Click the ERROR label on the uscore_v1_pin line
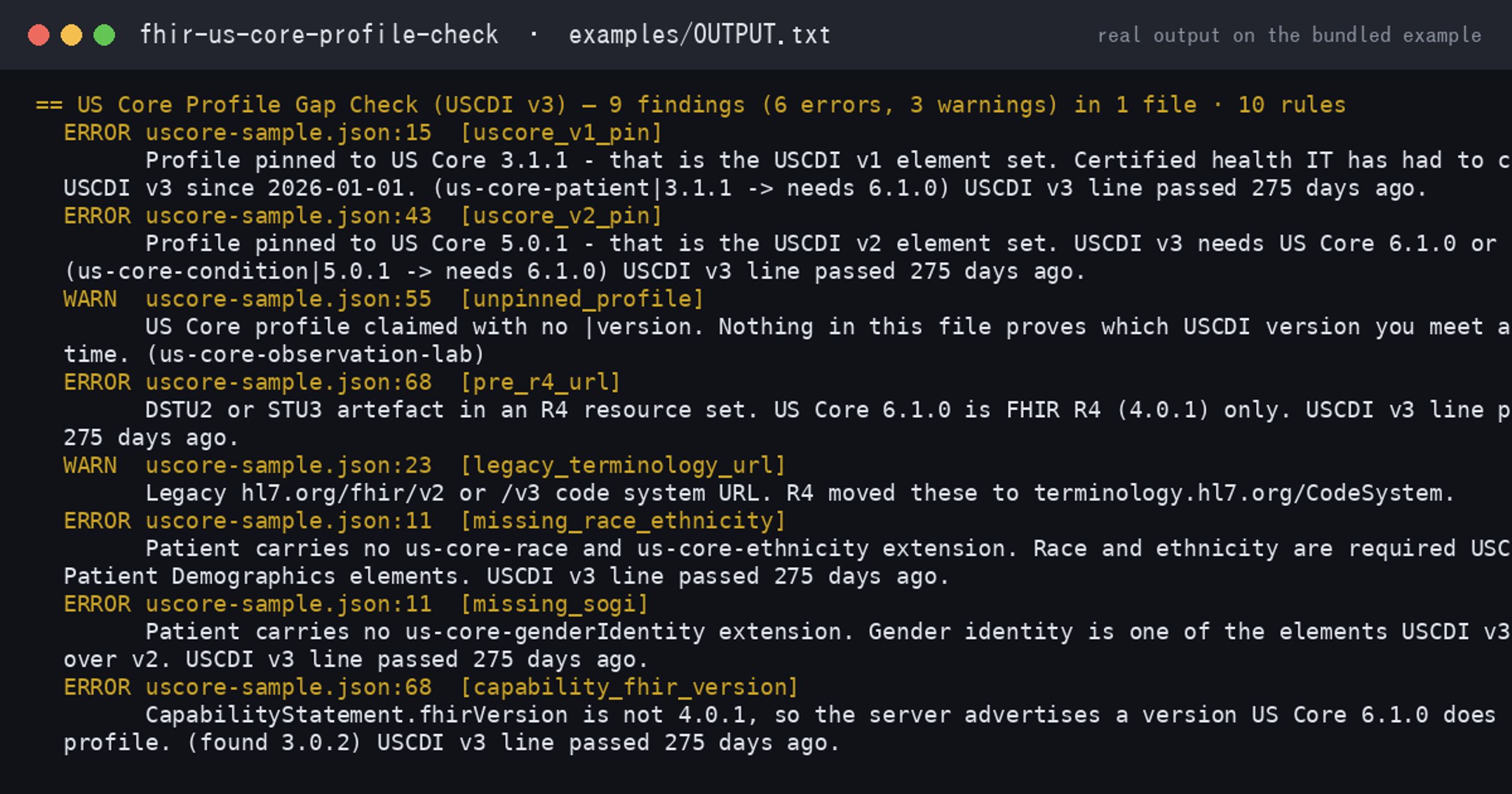The image size is (1512, 794). [97, 133]
